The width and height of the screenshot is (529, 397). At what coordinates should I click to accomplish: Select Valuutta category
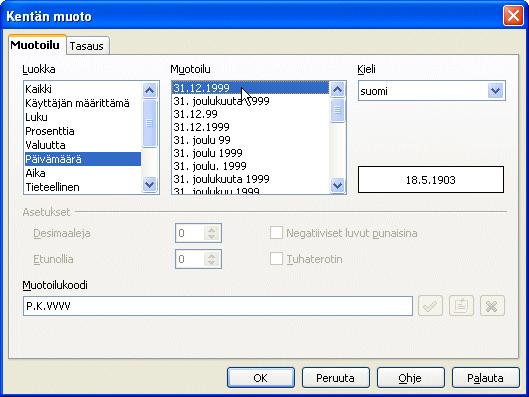coord(83,145)
